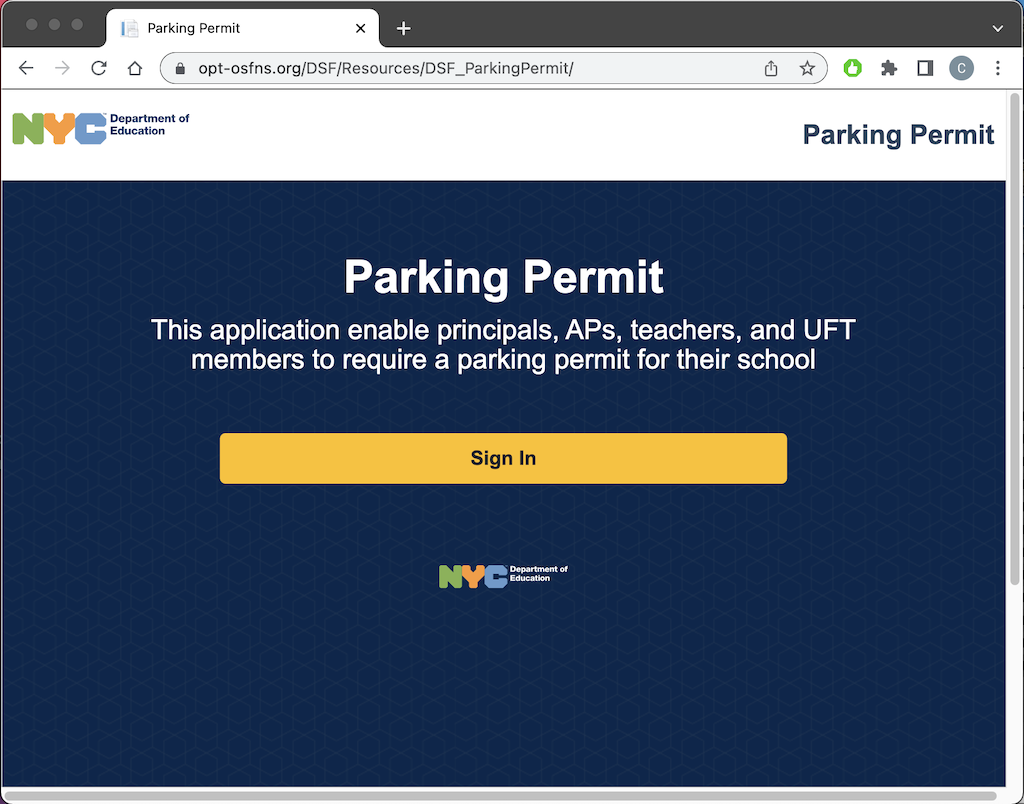The width and height of the screenshot is (1024, 804).
Task: Click the address bar URL field
Action: click(x=450, y=68)
